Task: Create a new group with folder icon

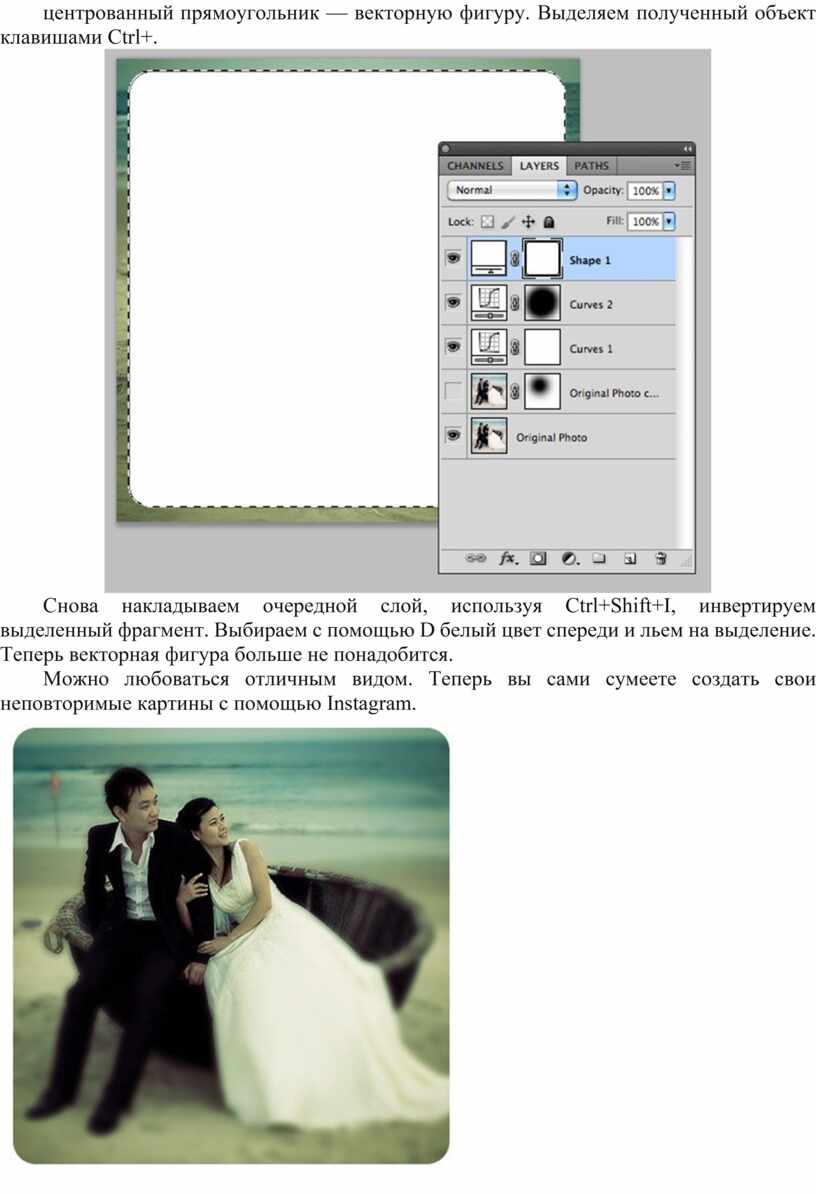Action: click(600, 558)
